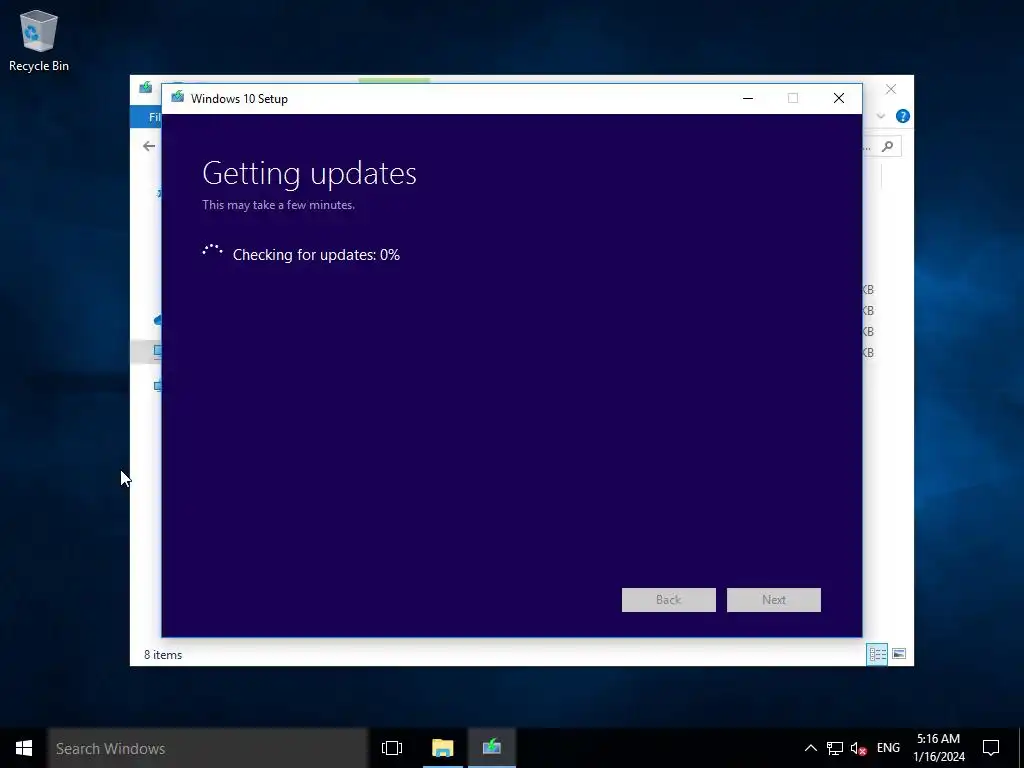
Task: Click the File Explorer search magnifier icon
Action: pos(887,146)
